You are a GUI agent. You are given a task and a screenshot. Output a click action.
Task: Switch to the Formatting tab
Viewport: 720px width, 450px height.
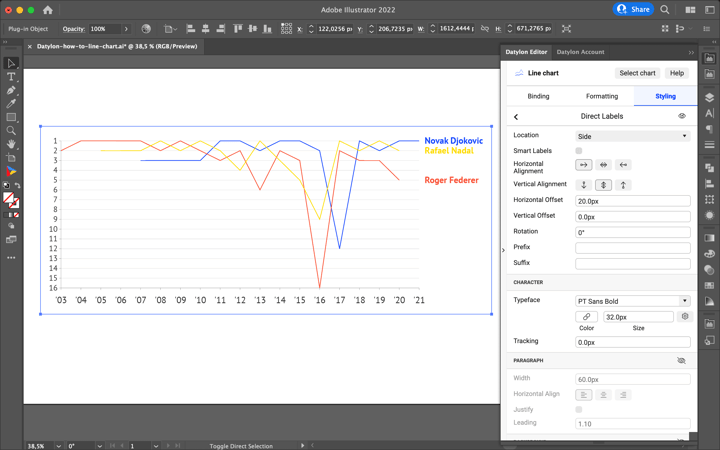point(602,96)
